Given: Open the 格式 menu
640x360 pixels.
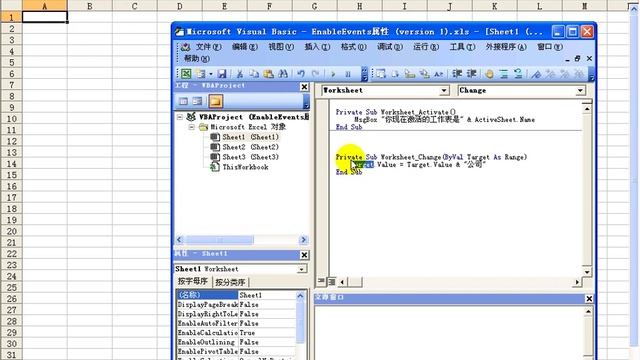Looking at the screenshot, I should coord(353,47).
